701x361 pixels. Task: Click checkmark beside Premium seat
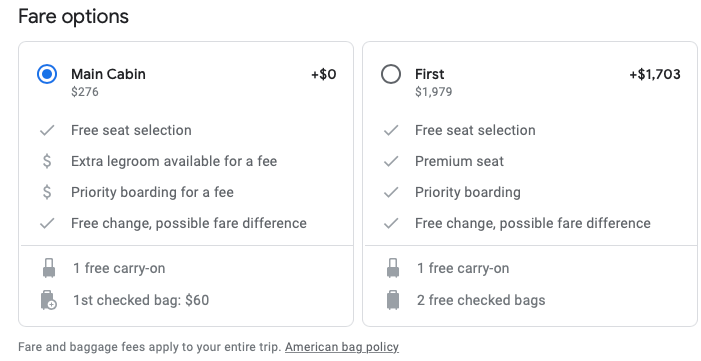(391, 161)
